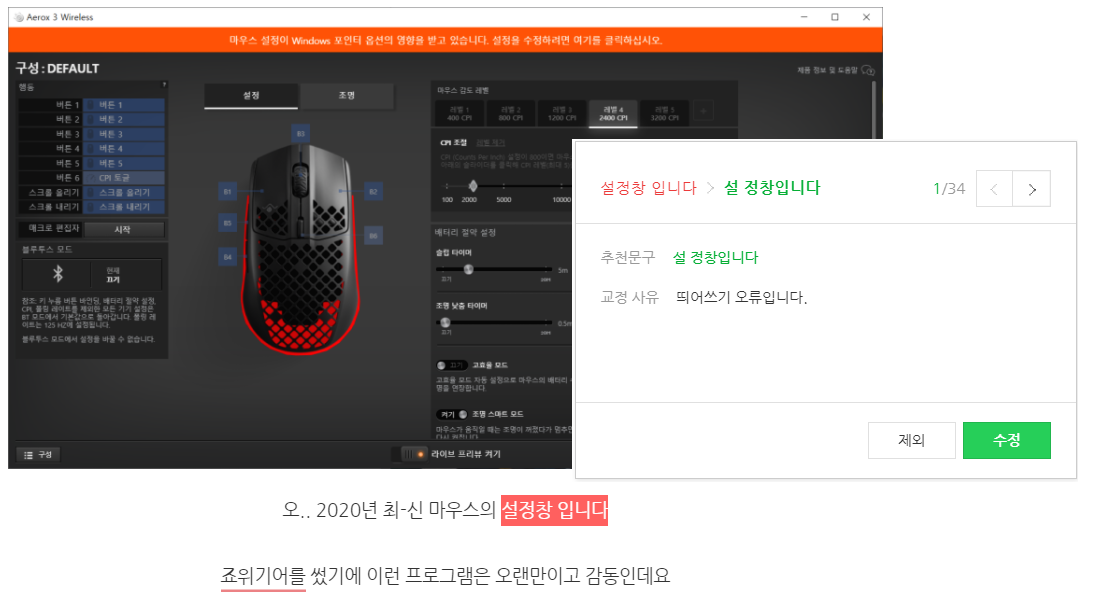Switch to the 조명 tab

[347, 96]
